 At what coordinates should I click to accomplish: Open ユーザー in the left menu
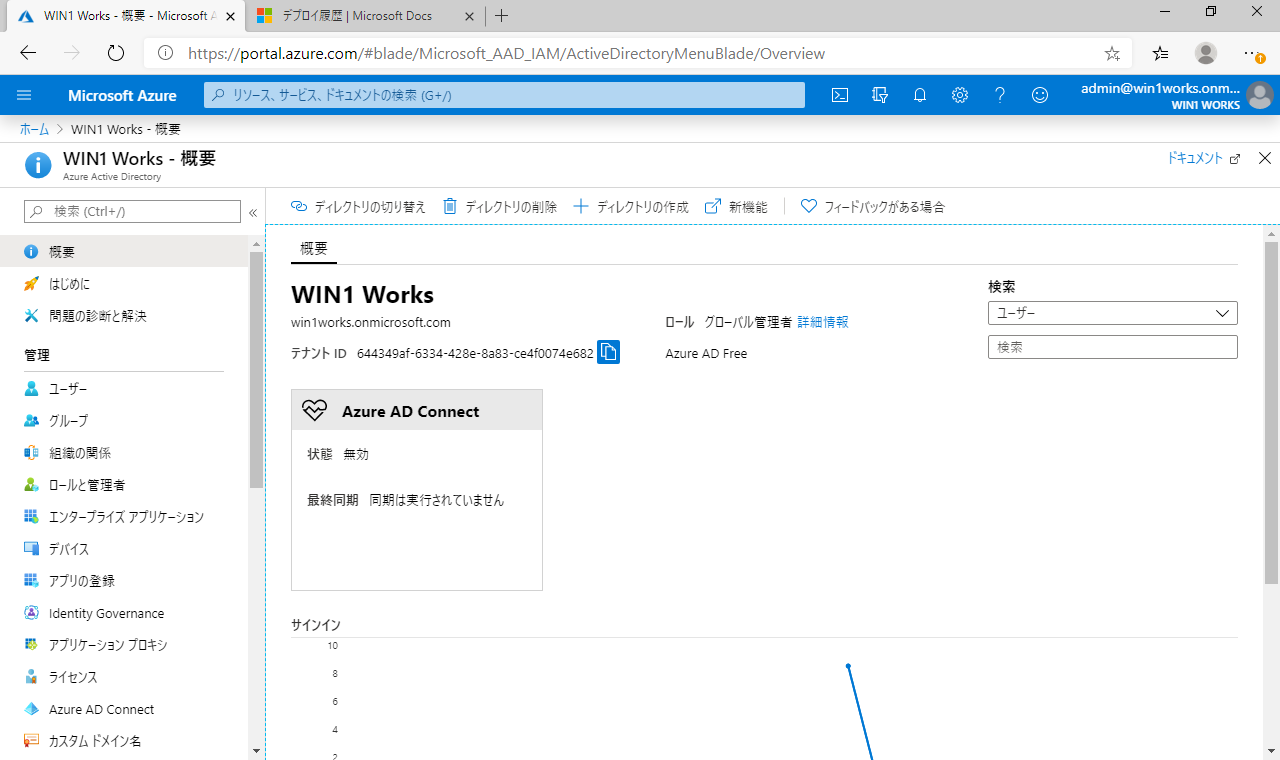pyautogui.click(x=124, y=389)
